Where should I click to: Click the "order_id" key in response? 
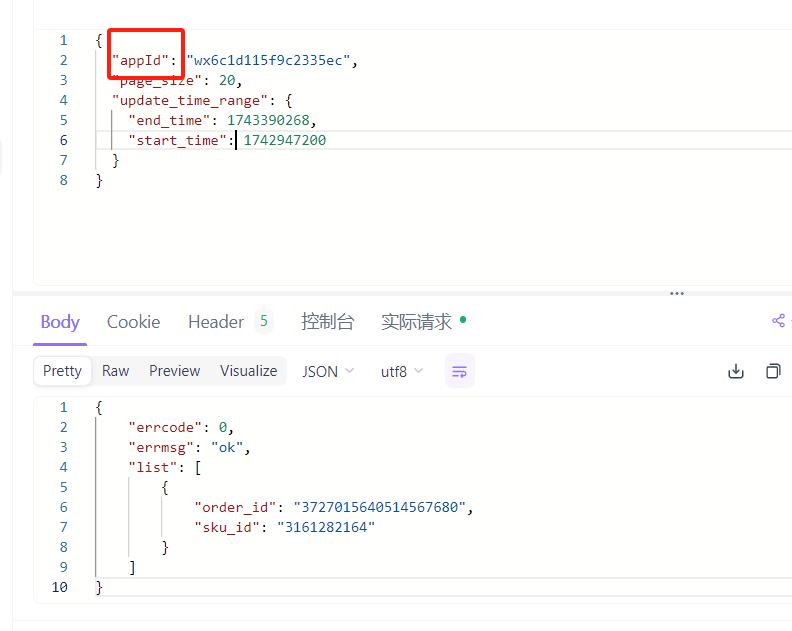235,507
